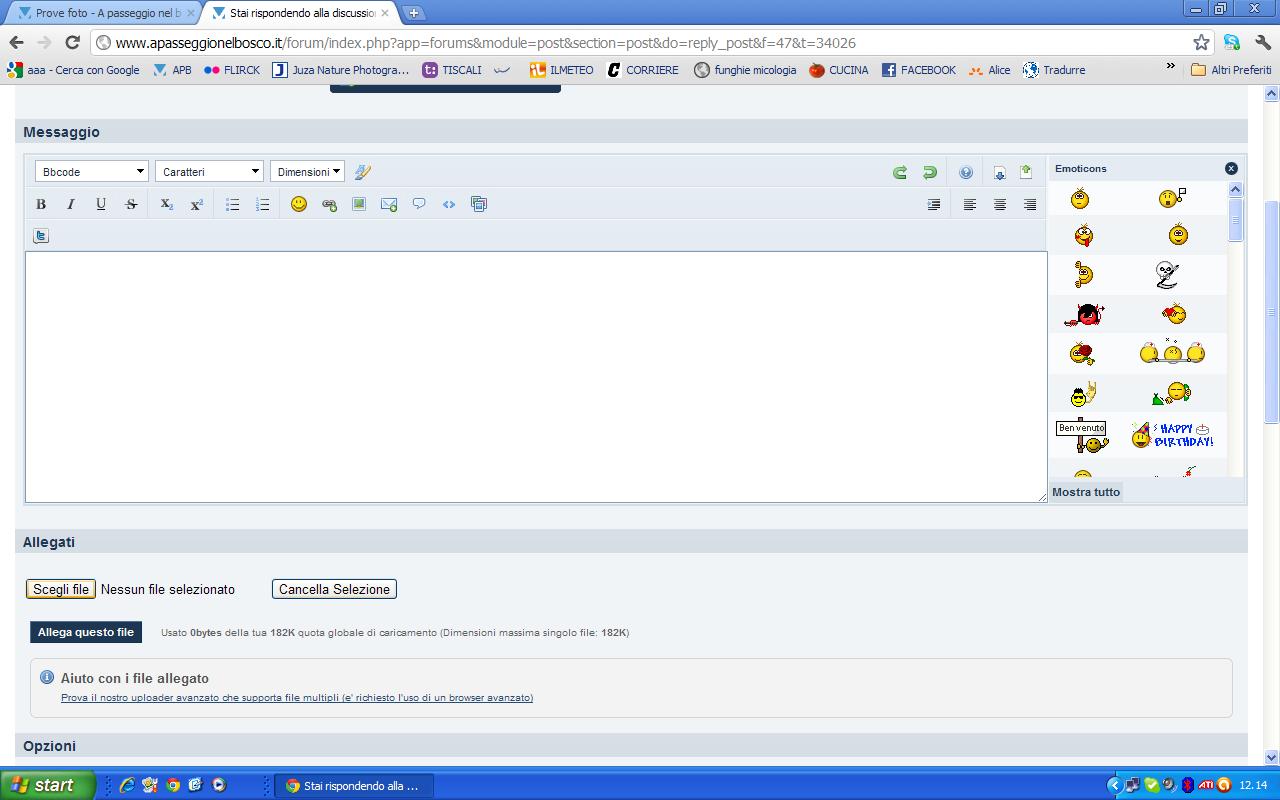Click the underline formatting icon
This screenshot has width=1280, height=800.
click(101, 204)
